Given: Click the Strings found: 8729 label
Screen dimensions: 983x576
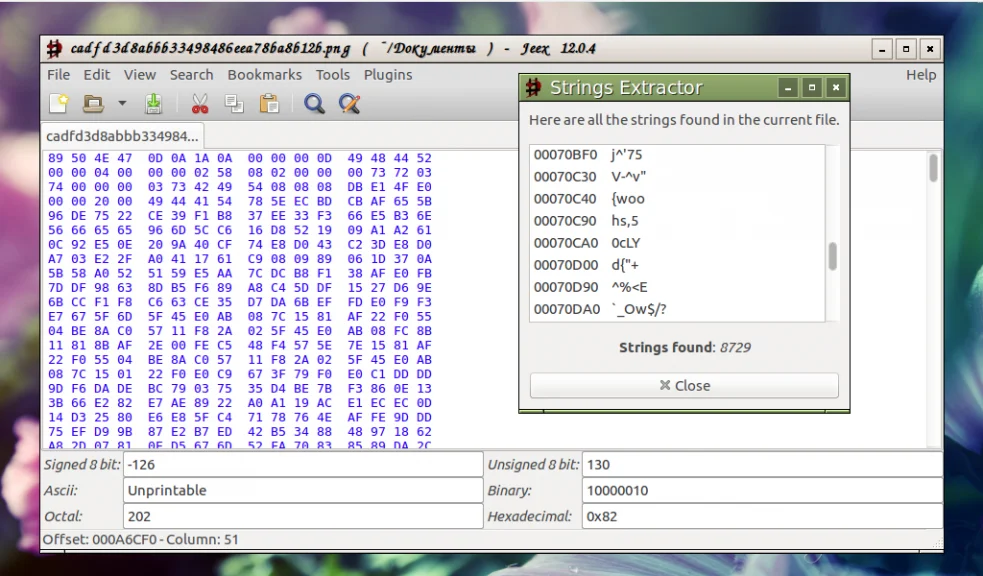Looking at the screenshot, I should coord(685,347).
